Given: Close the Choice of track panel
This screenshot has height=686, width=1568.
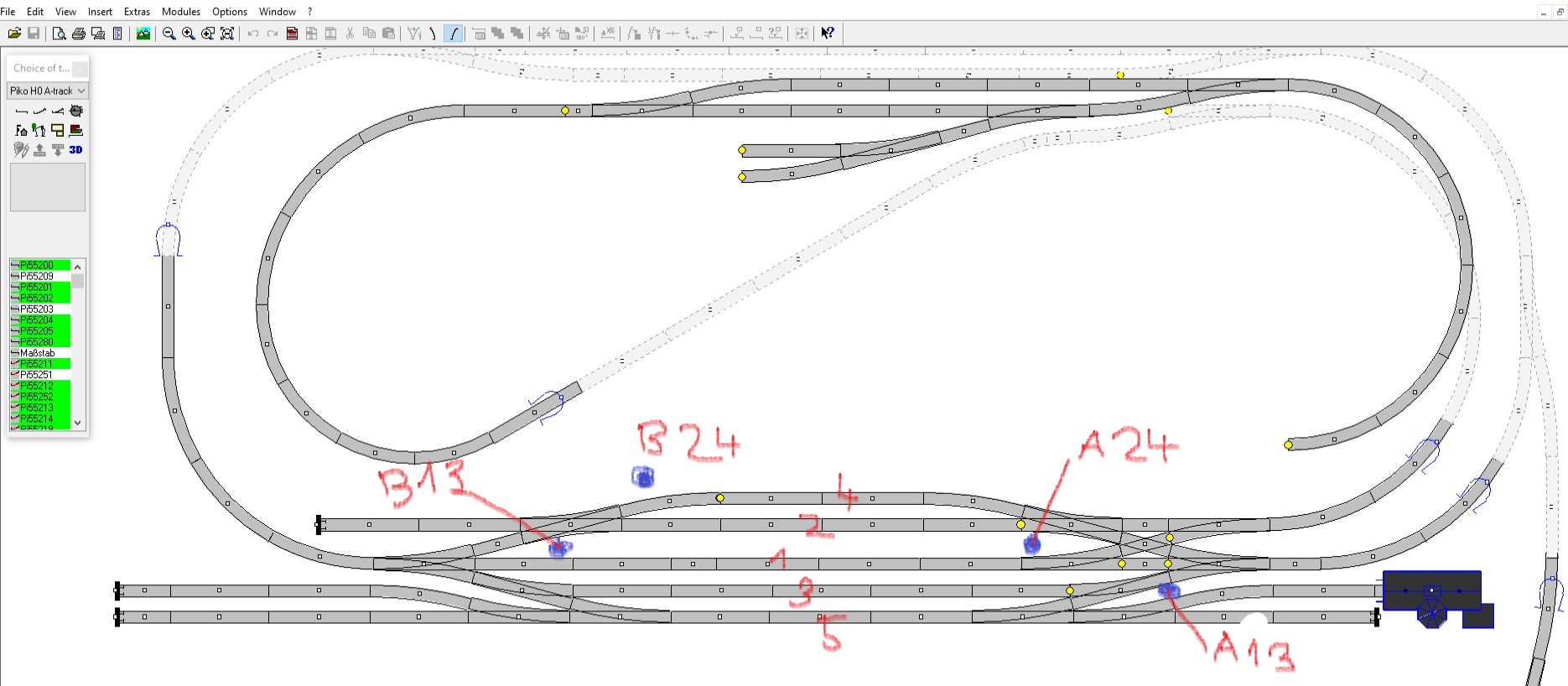Looking at the screenshot, I should coord(80,69).
